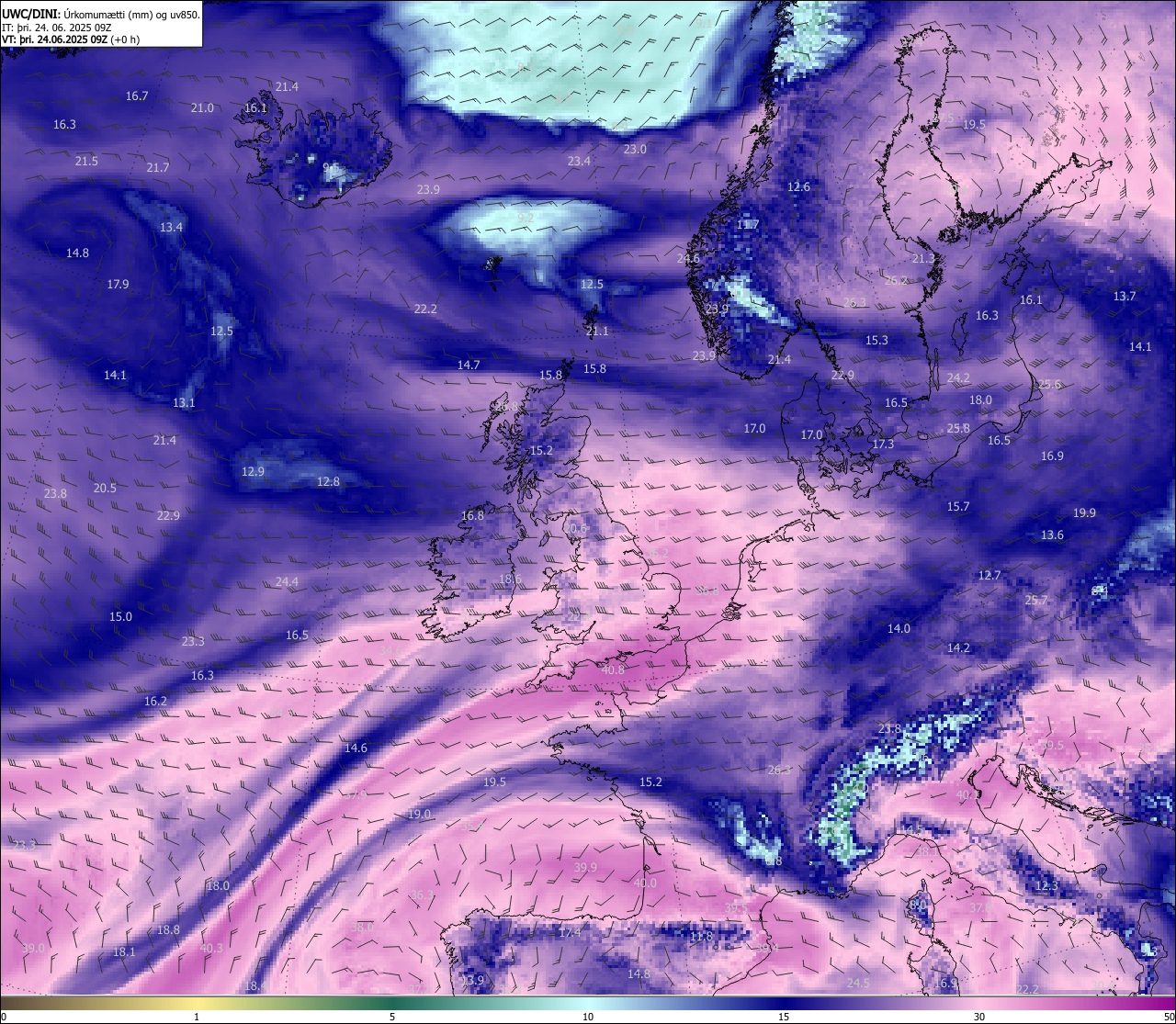Click the map value 13.4
The height and width of the screenshot is (1024, 1176).
[171, 228]
